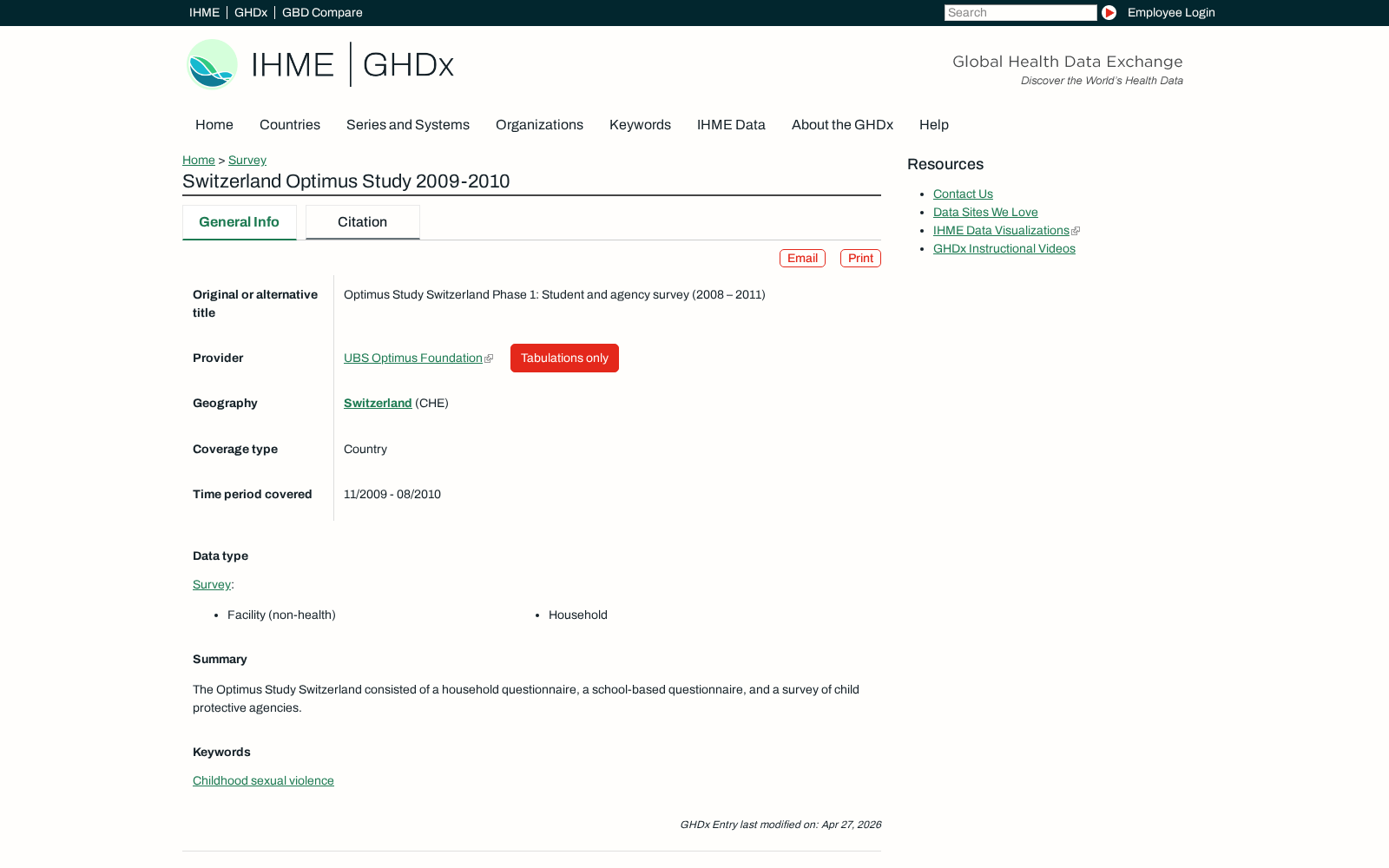Go to the Home menu item
This screenshot has height=868, width=1389.
point(214,125)
